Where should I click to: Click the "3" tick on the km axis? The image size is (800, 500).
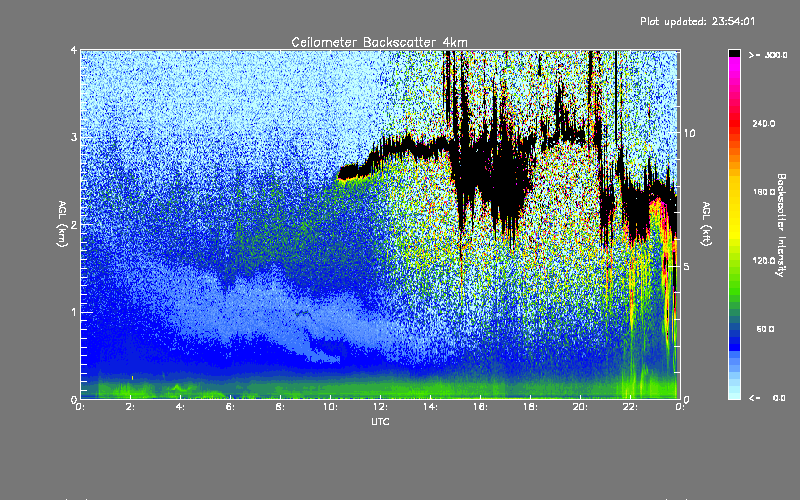coord(74,137)
